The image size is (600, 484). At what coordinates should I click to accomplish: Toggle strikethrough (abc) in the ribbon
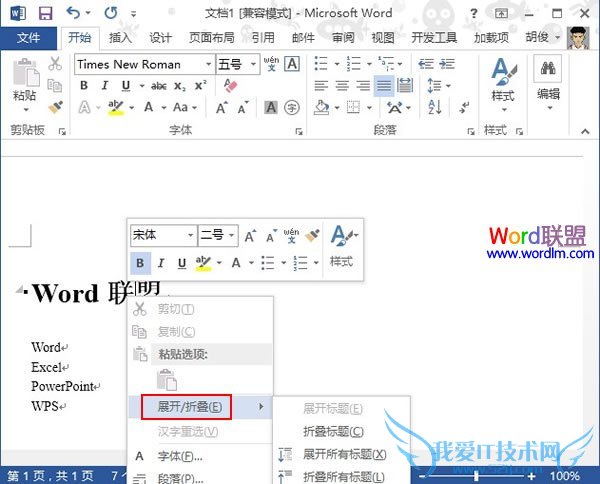pyautogui.click(x=158, y=86)
